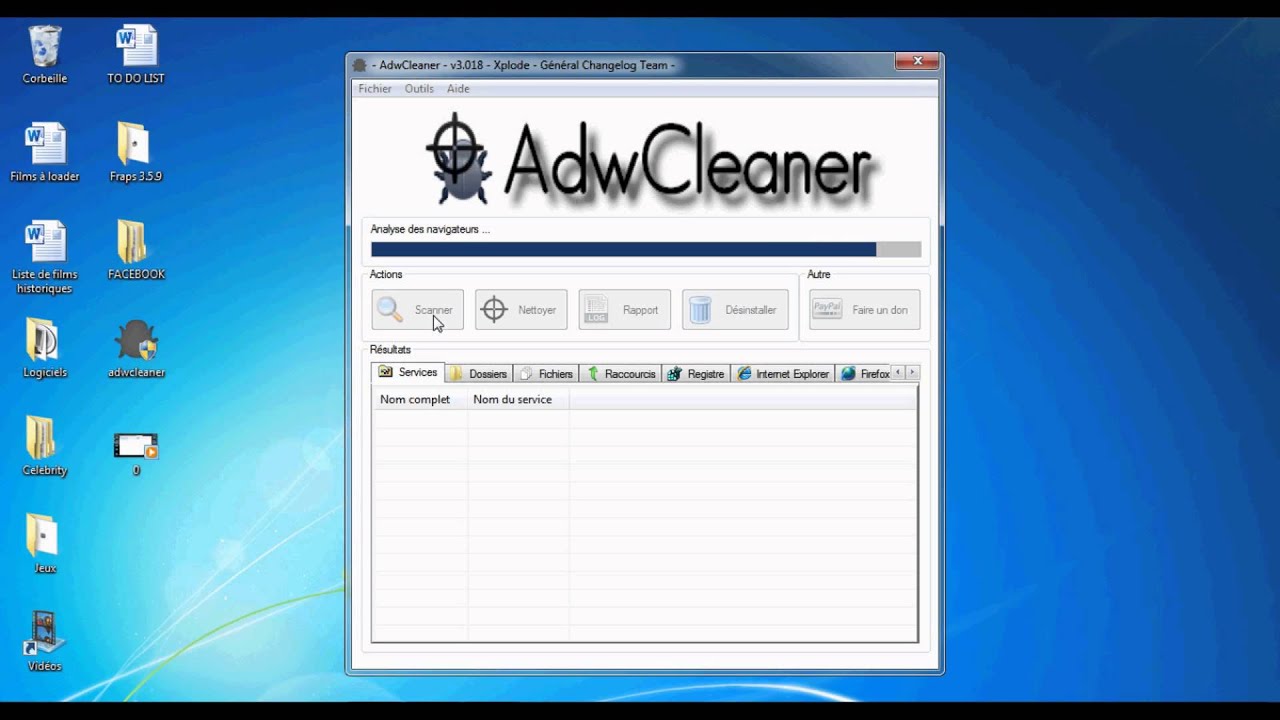Open the Celebrity folder icon
Viewport: 1280px width, 720px height.
coord(45,446)
